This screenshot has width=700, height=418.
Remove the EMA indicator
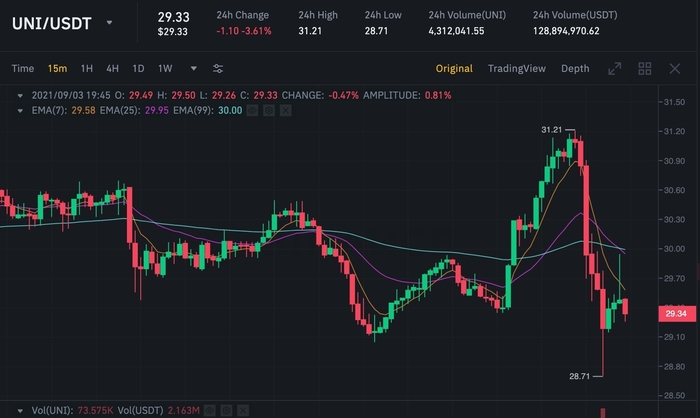(287, 110)
